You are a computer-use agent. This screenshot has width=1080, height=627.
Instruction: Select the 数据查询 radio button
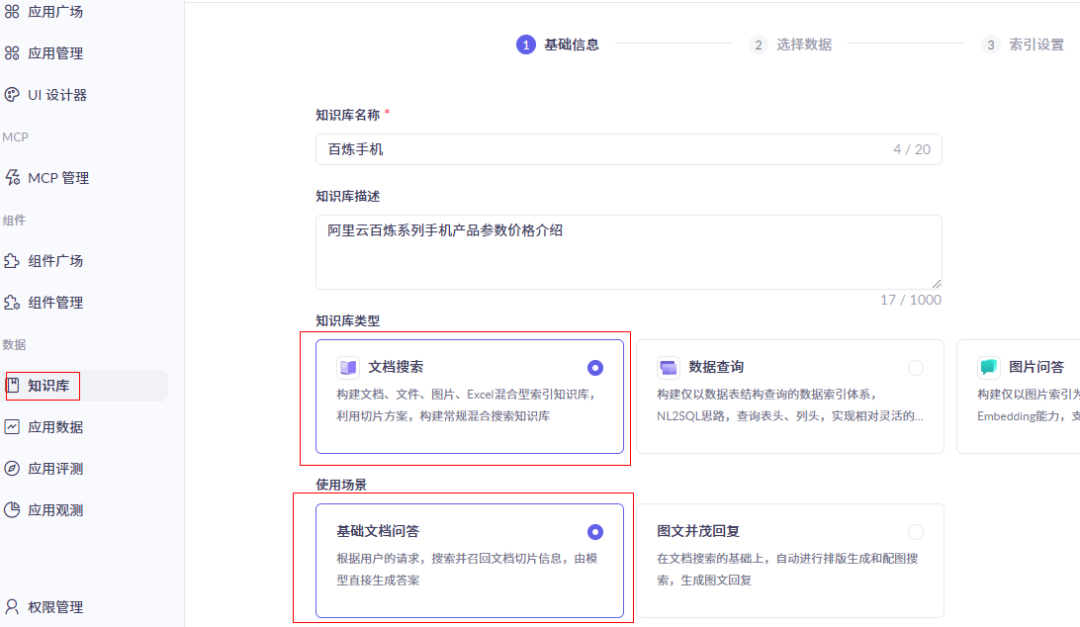pos(915,368)
